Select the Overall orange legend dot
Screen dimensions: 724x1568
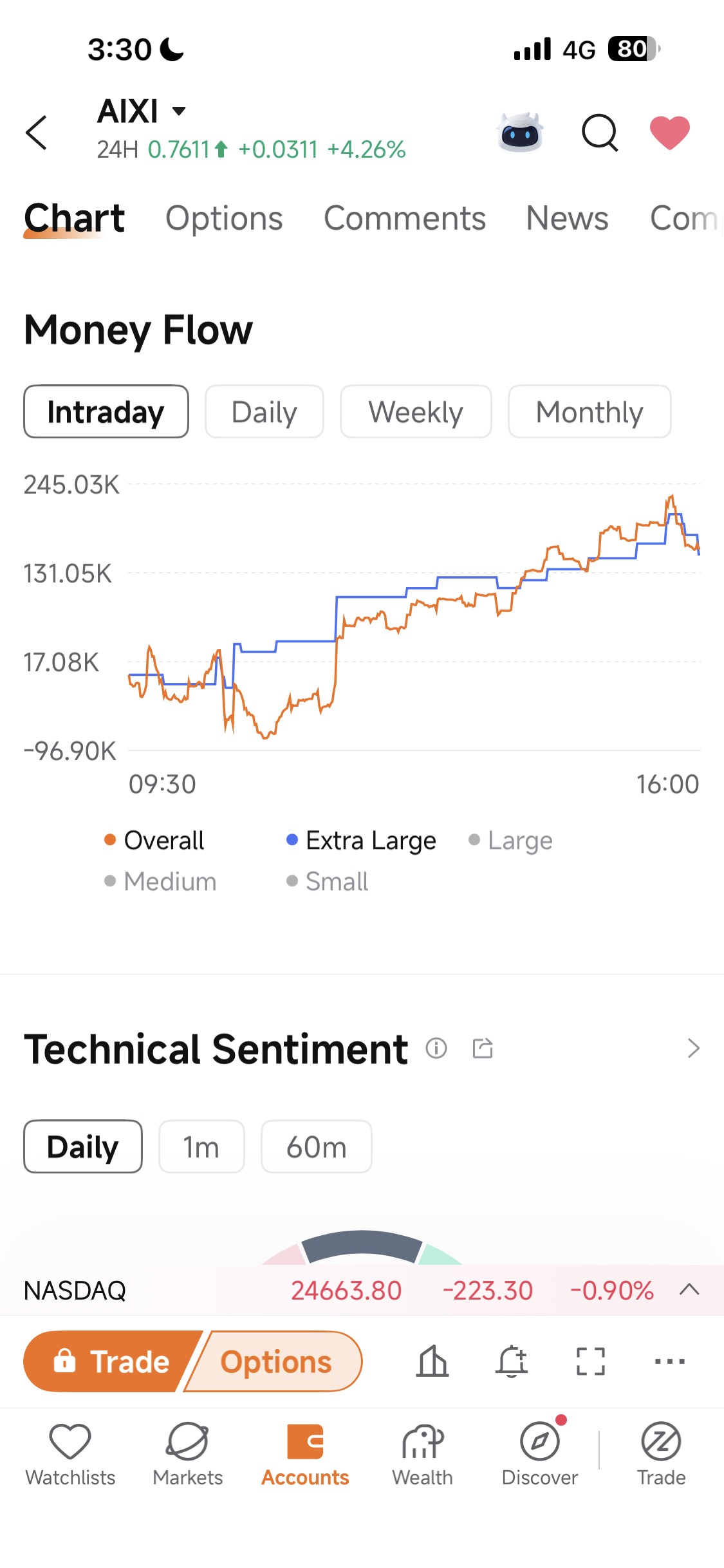coord(110,839)
